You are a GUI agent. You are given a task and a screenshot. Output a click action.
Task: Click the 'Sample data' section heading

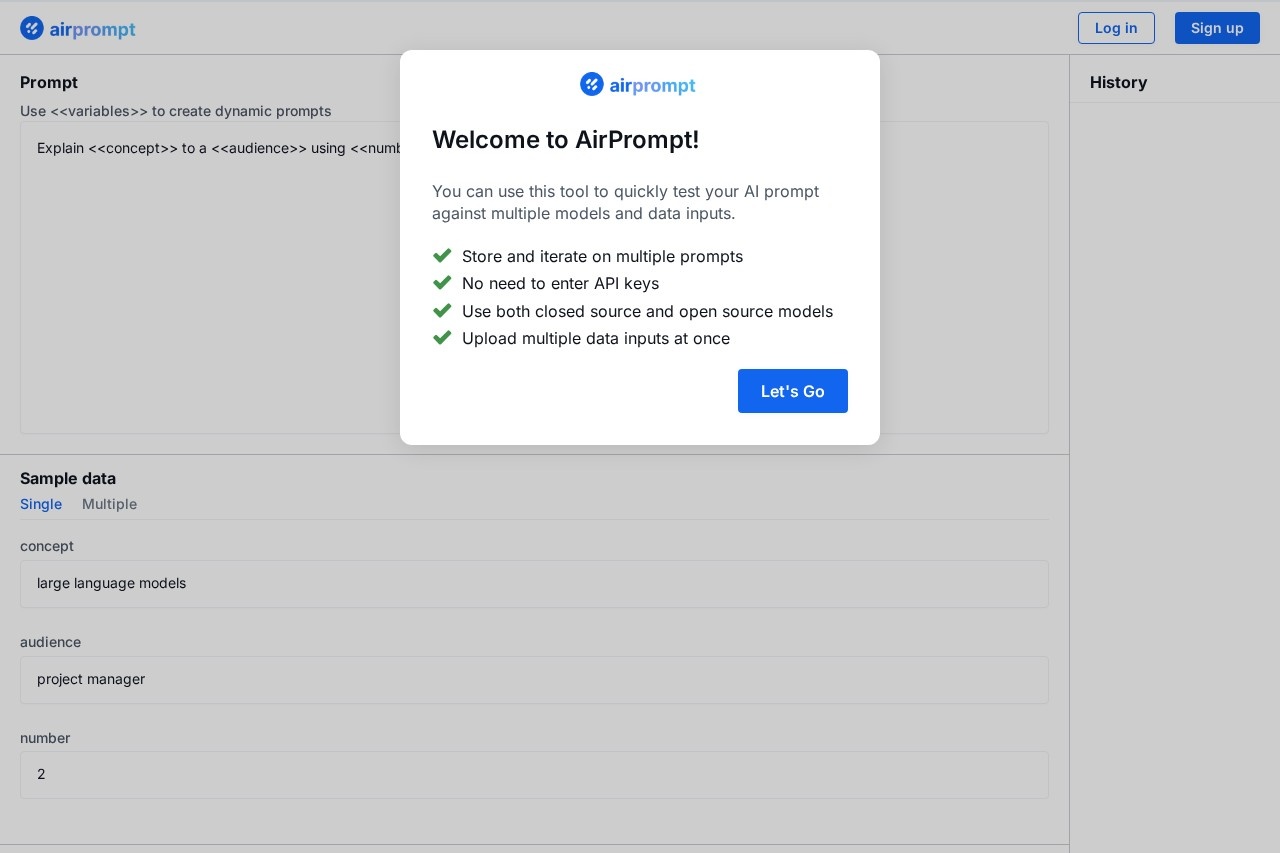[x=68, y=478]
